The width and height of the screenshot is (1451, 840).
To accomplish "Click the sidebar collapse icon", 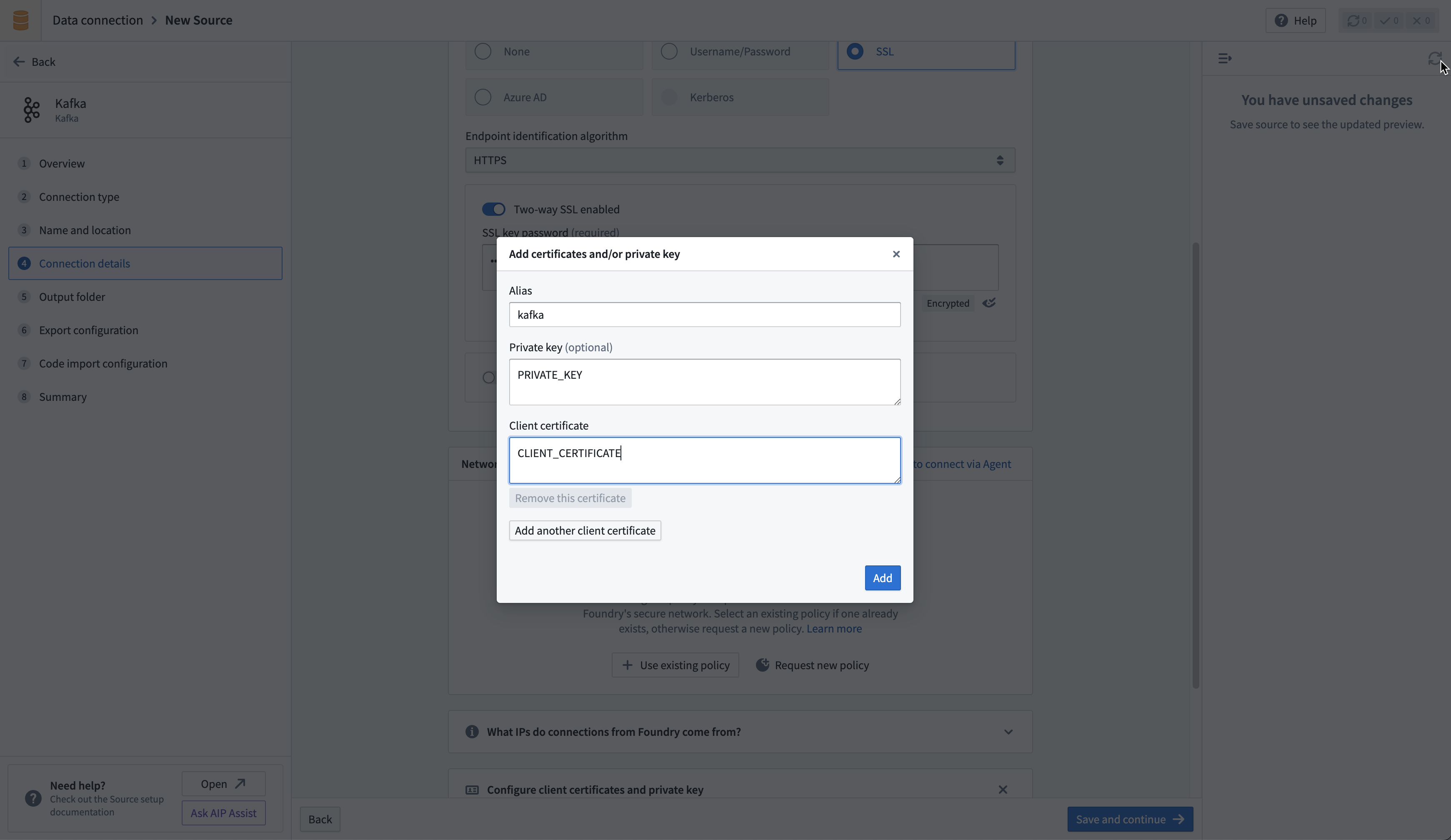I will point(1224,58).
